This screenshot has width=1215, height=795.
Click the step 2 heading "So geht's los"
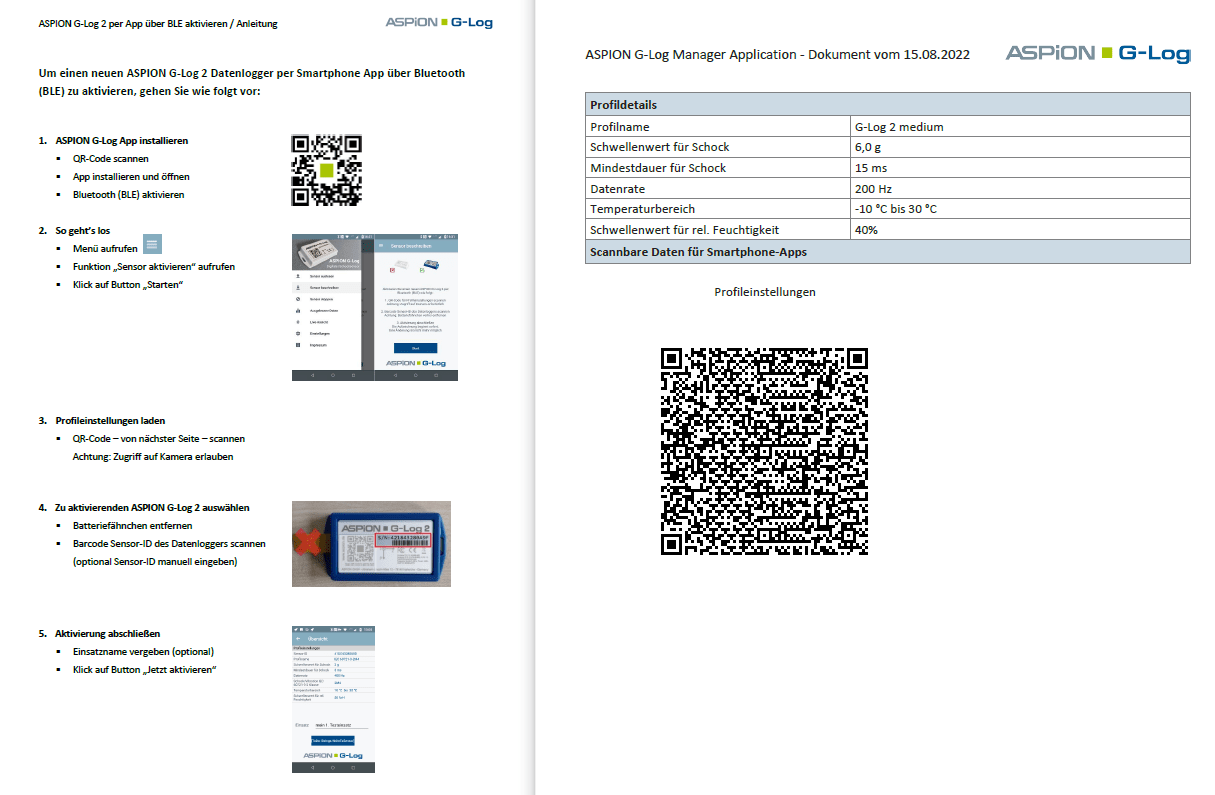coord(82,231)
